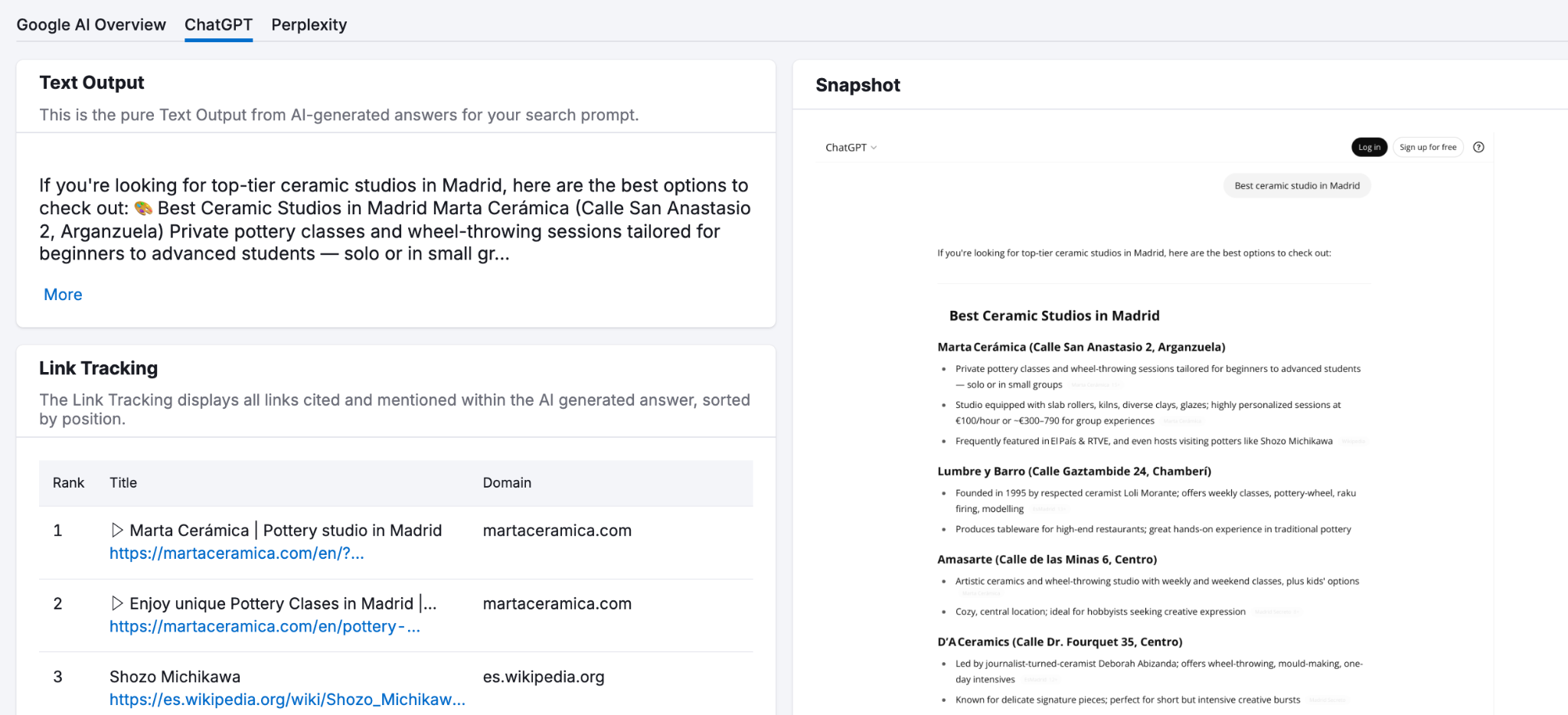Click the Marta Cerámica Calle San Anastasio heading
Image resolution: width=1568 pixels, height=715 pixels.
1081,348
